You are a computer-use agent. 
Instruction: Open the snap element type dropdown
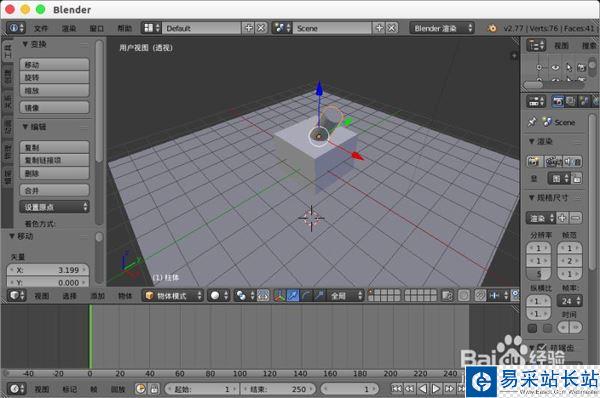499,295
